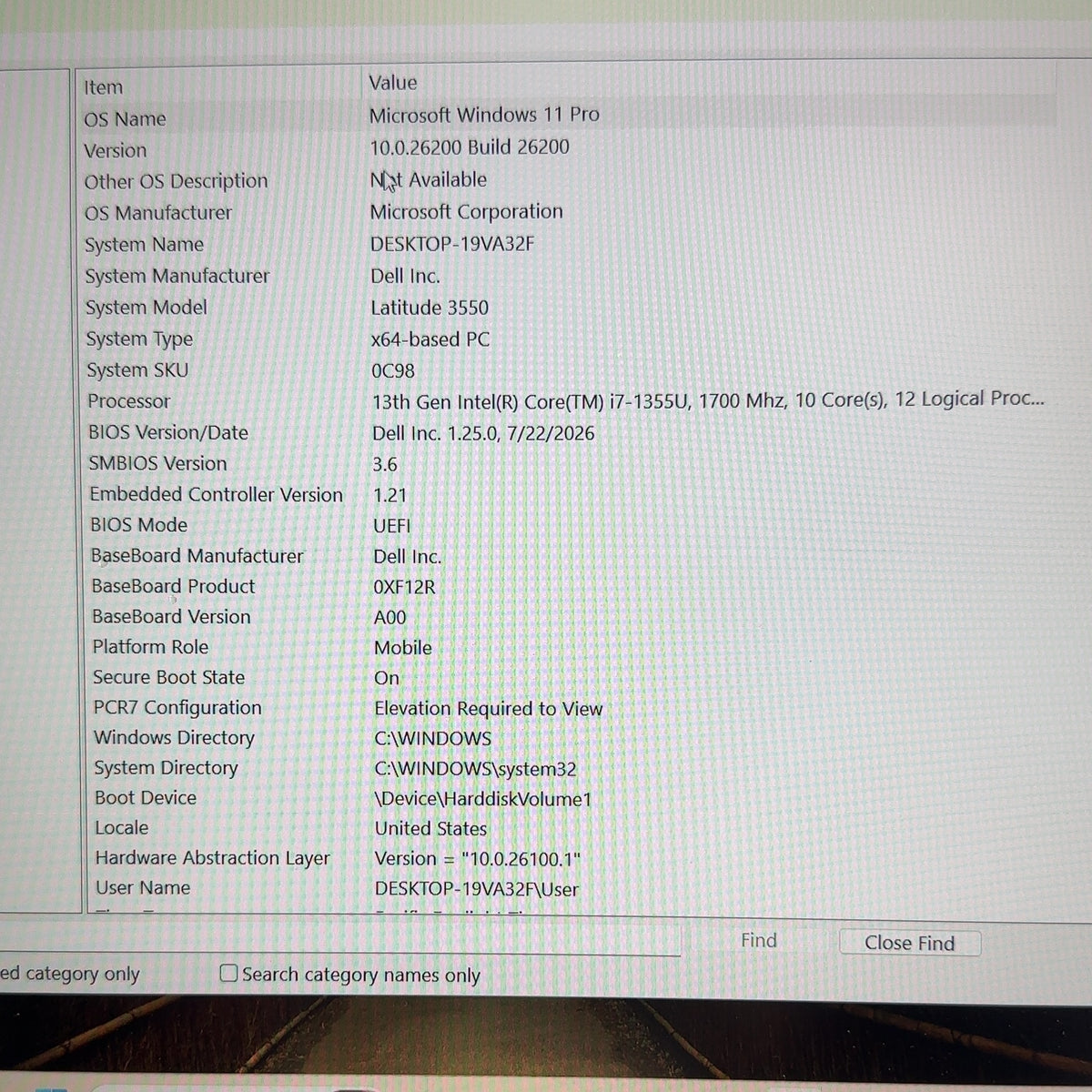This screenshot has width=1092, height=1092.
Task: Select the value 'Microsoft Corporation'
Action: (466, 212)
